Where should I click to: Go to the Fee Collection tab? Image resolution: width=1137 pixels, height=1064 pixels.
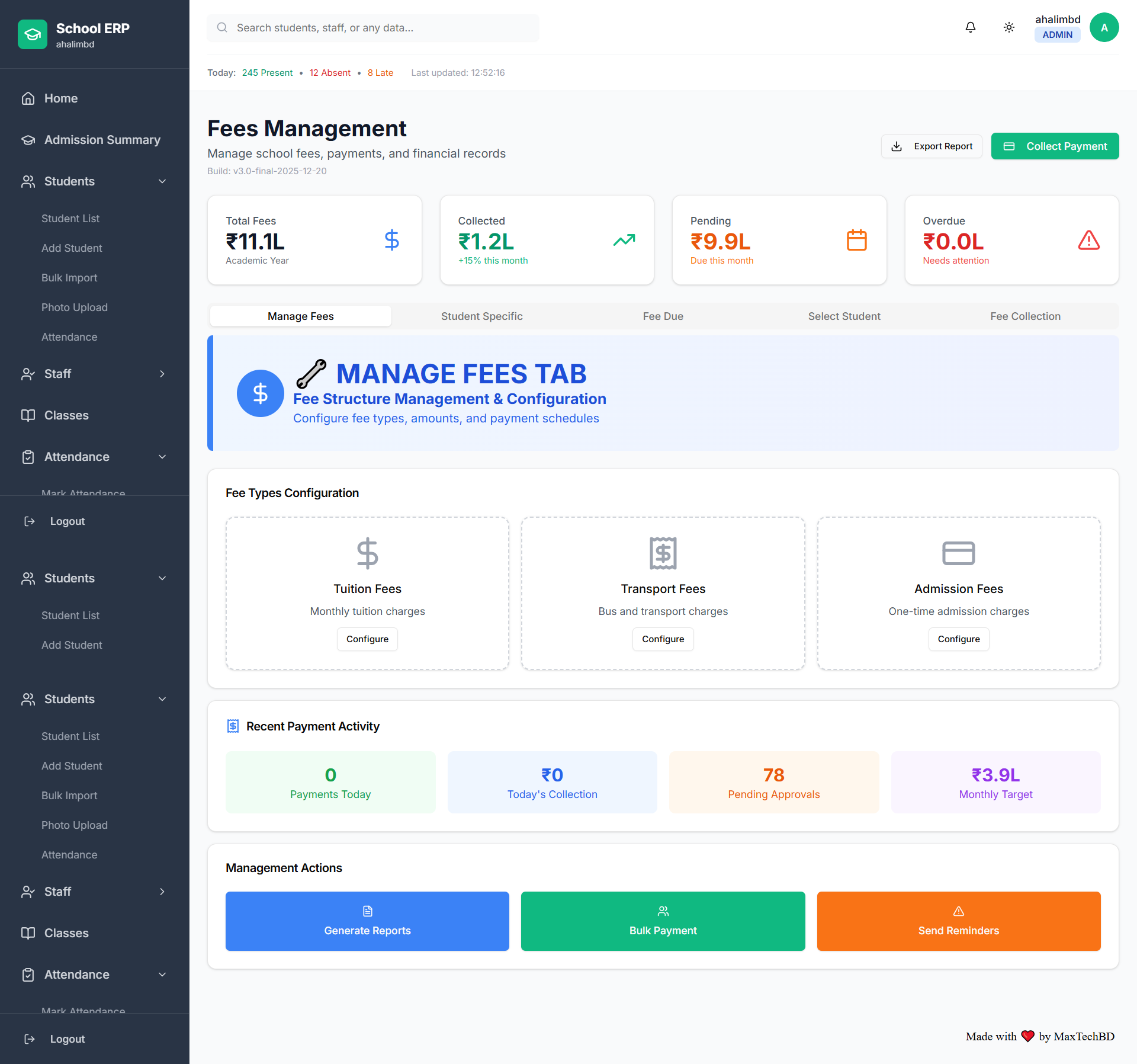pyautogui.click(x=1026, y=316)
